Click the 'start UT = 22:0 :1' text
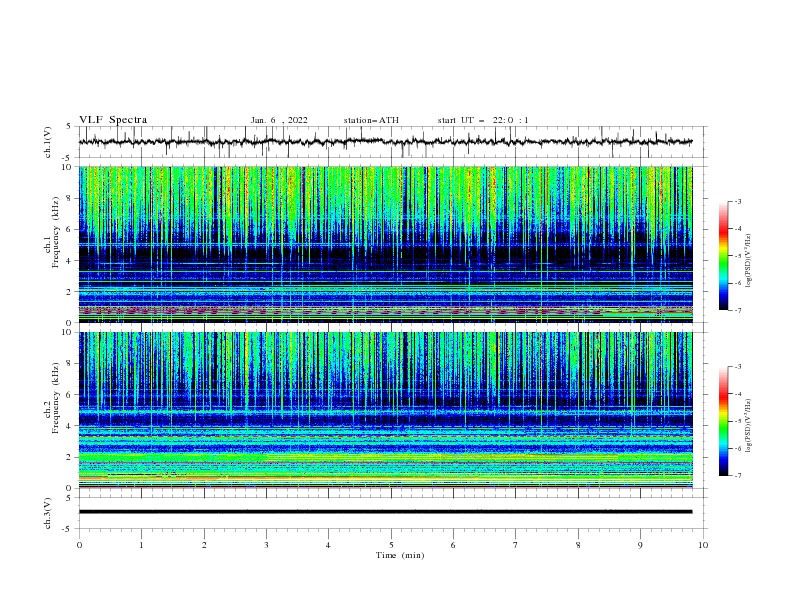Viewport: 792px width, 612px height. (483, 120)
